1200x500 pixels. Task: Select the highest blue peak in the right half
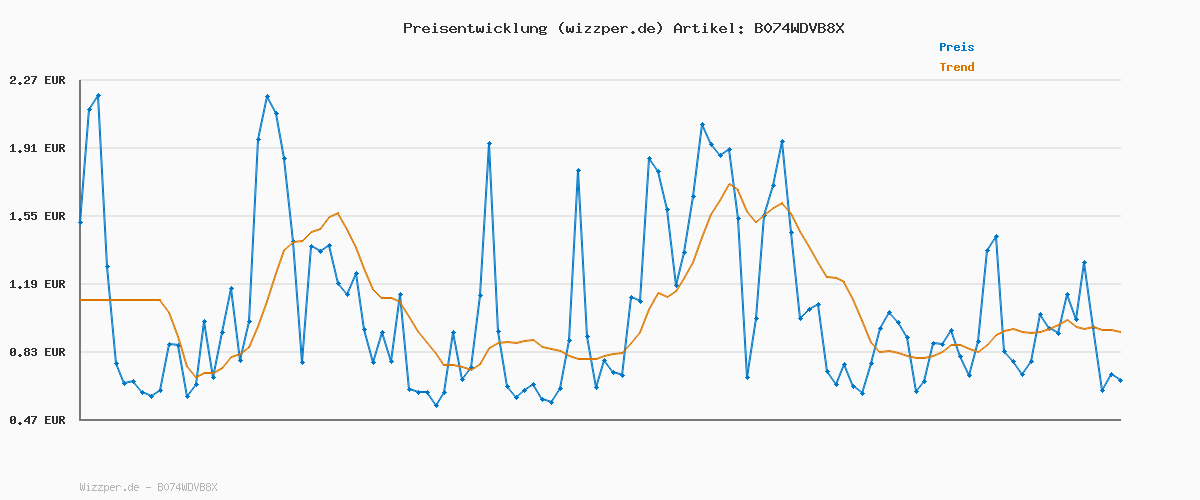[x=703, y=124]
